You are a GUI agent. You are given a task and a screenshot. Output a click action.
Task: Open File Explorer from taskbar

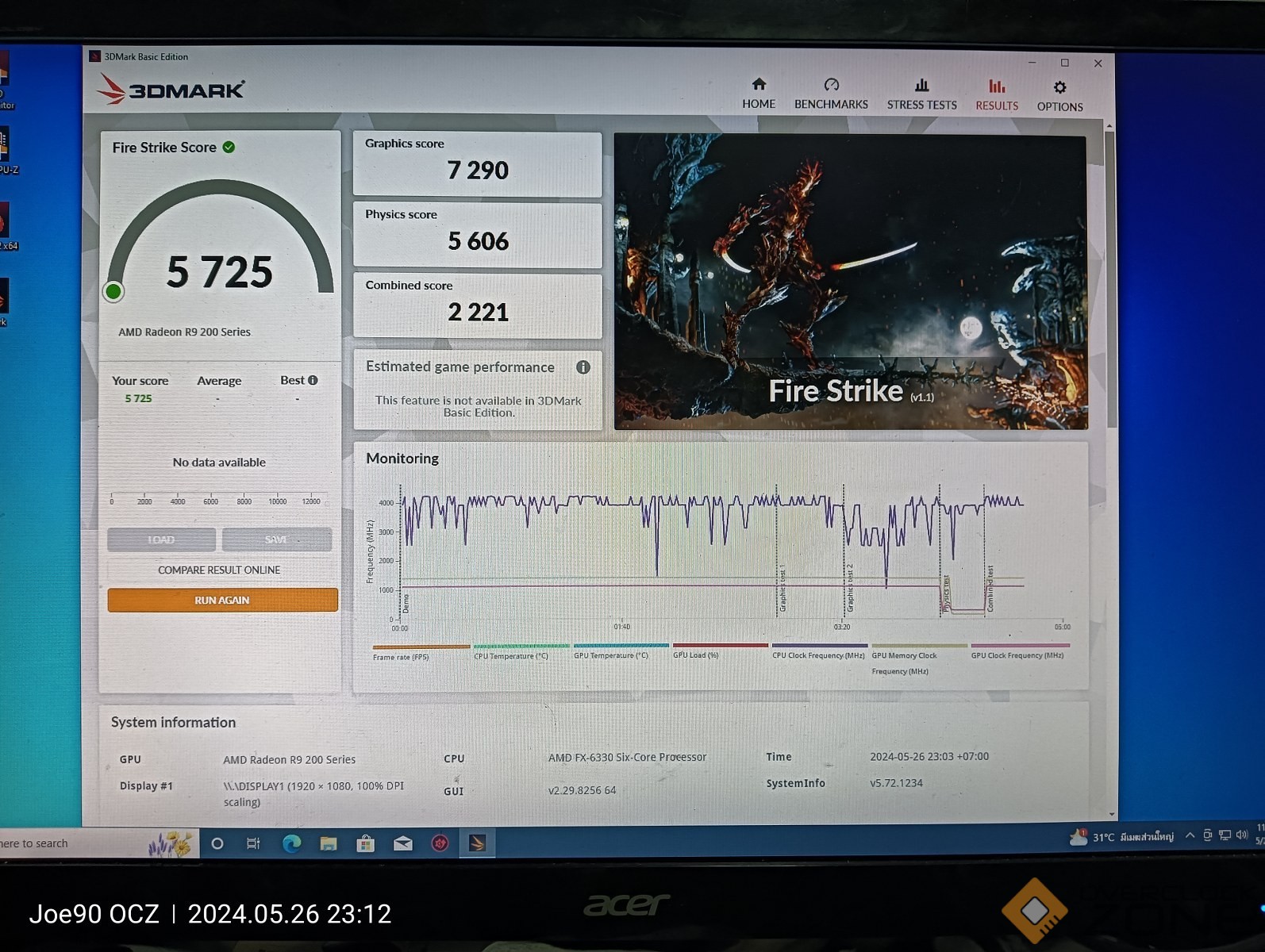tap(329, 843)
